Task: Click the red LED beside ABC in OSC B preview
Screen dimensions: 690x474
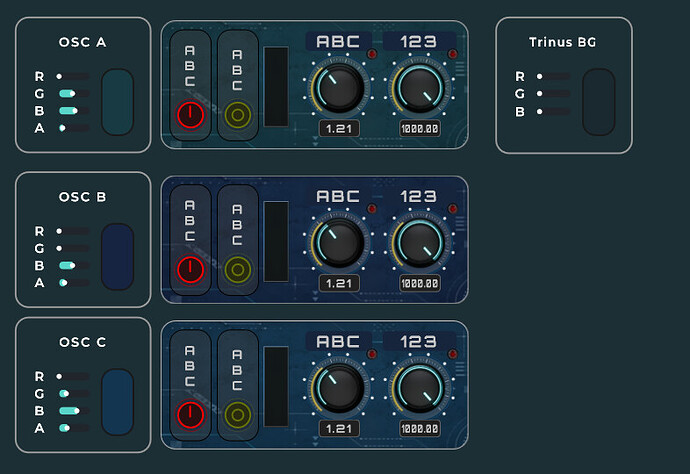Action: [x=372, y=209]
